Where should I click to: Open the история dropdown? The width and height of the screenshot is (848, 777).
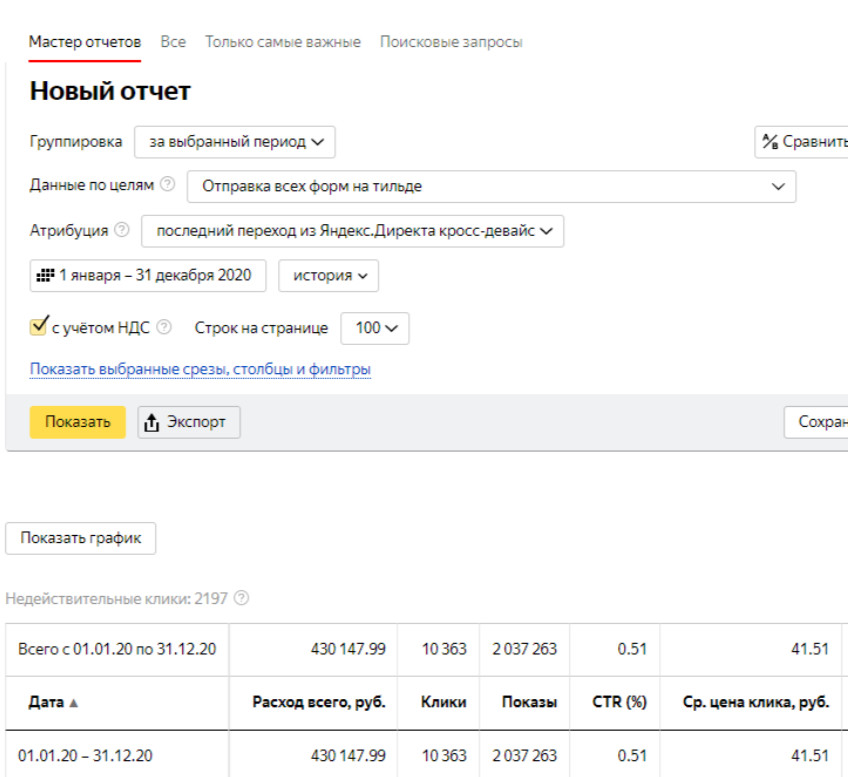coord(328,275)
